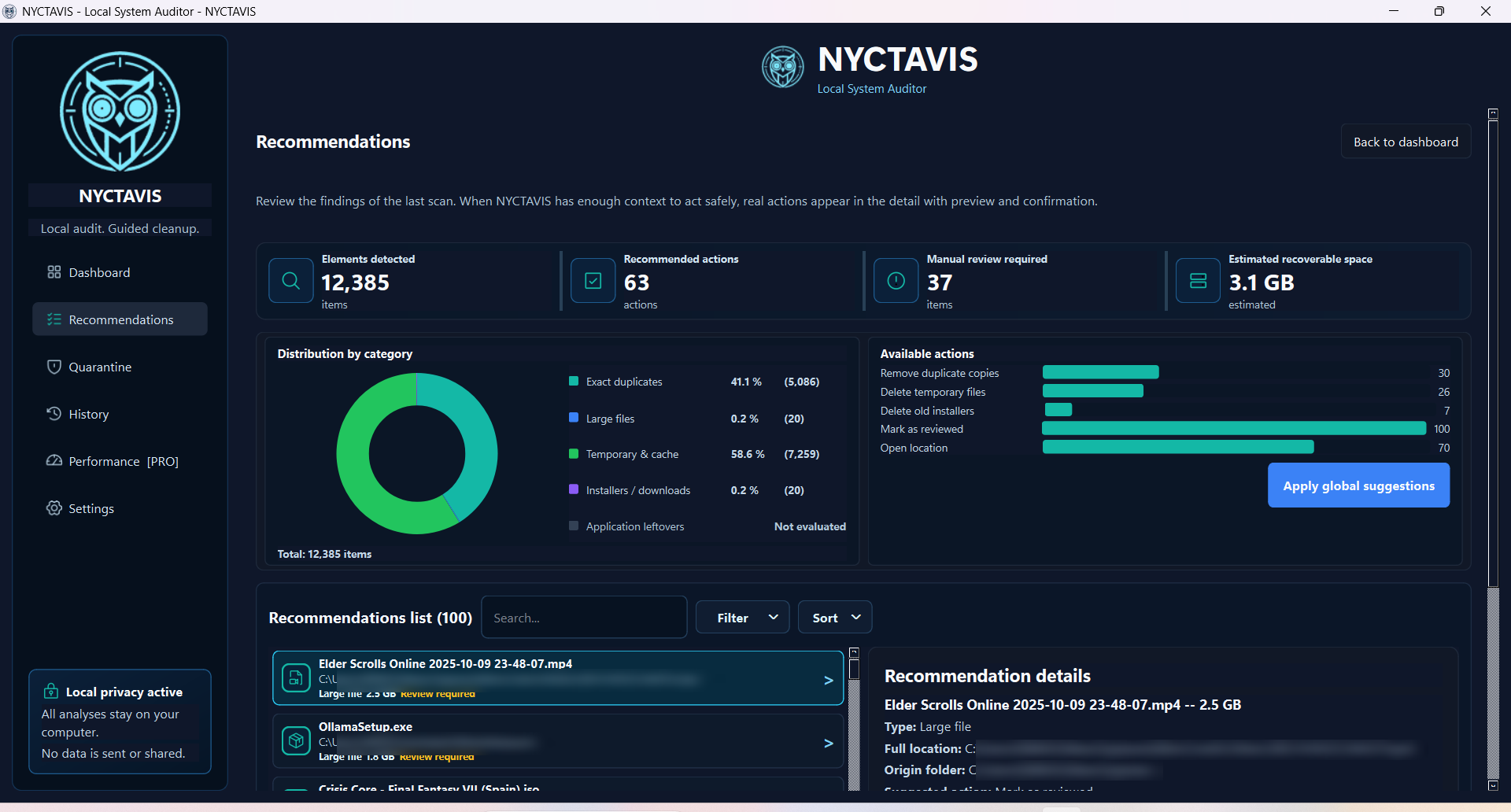
Task: Click Recommendation details heading
Action: 987,676
